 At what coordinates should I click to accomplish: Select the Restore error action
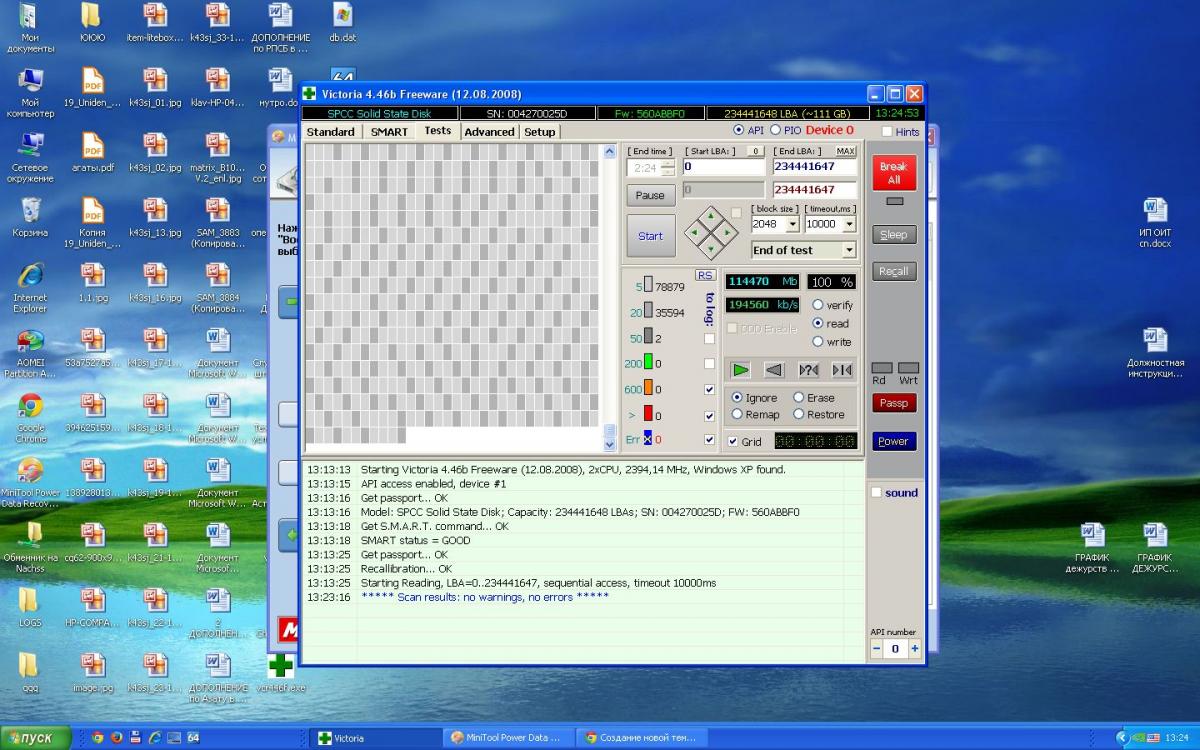799,414
